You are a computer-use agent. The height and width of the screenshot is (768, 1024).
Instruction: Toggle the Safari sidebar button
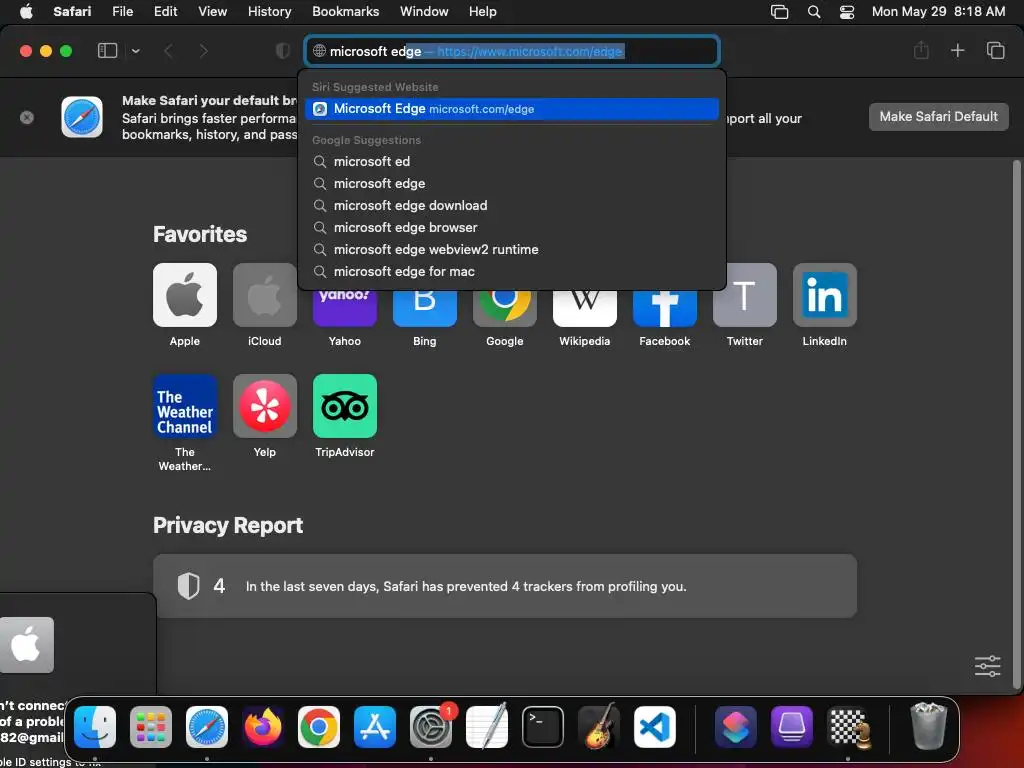[x=107, y=51]
